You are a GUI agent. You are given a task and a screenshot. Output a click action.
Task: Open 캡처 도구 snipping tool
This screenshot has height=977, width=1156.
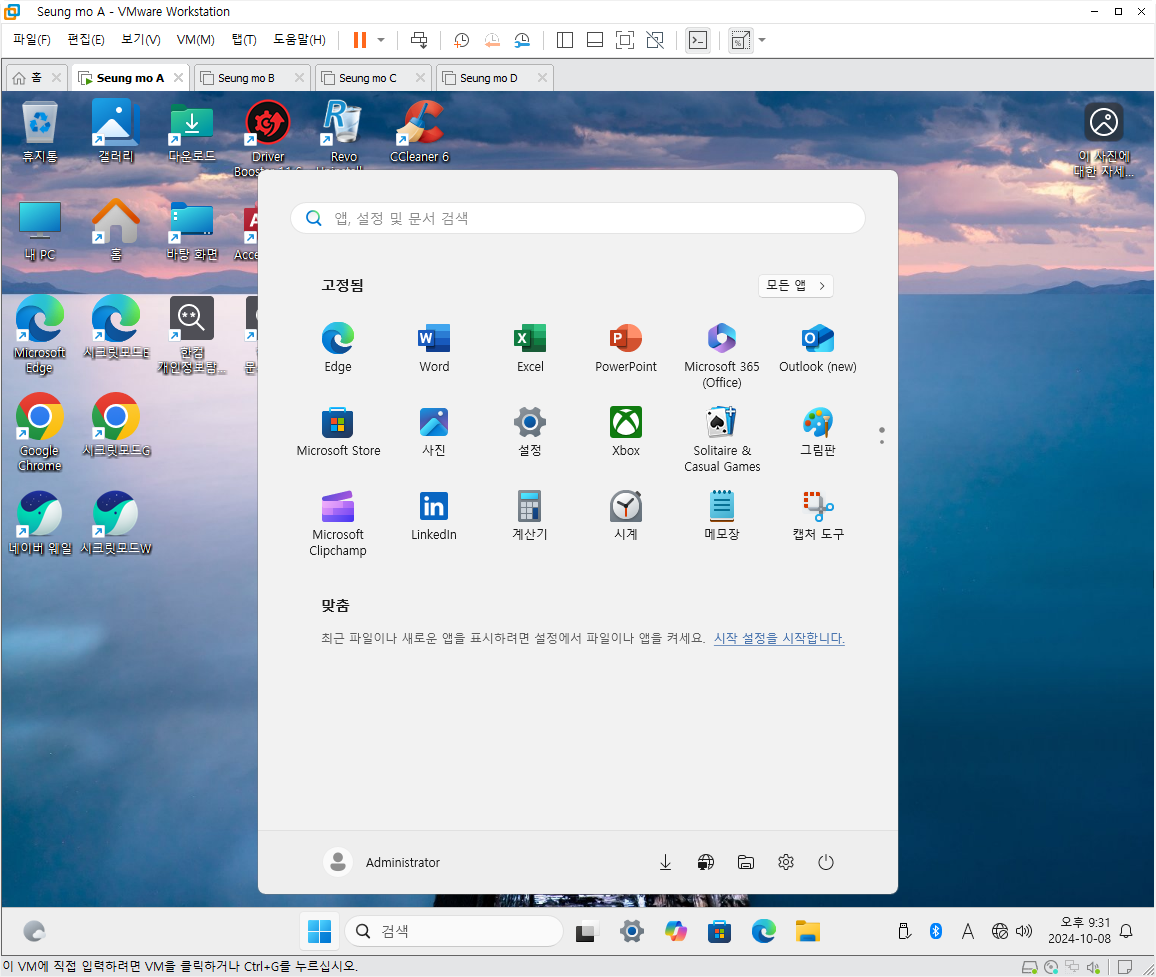(x=818, y=515)
